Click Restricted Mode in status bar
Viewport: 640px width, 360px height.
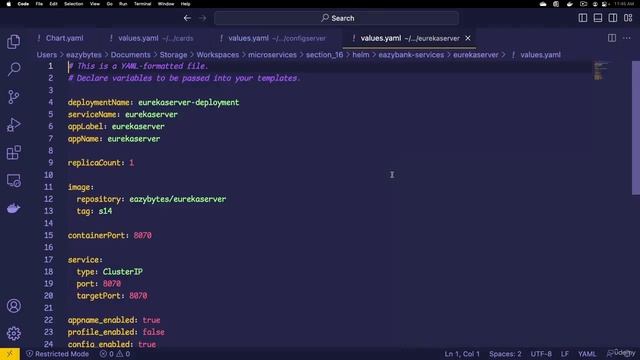tap(58, 354)
